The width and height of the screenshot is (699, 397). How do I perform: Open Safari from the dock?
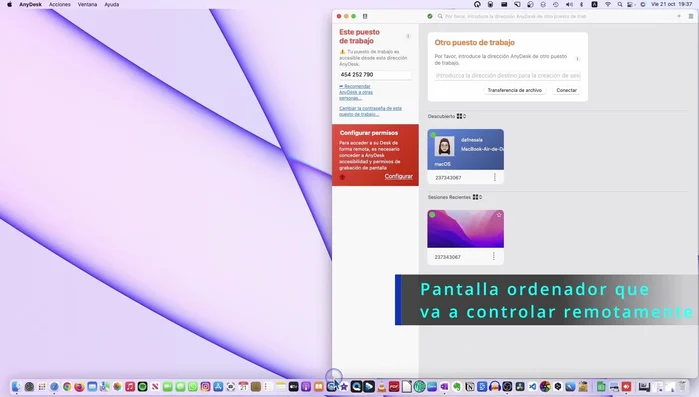pyautogui.click(x=54, y=387)
